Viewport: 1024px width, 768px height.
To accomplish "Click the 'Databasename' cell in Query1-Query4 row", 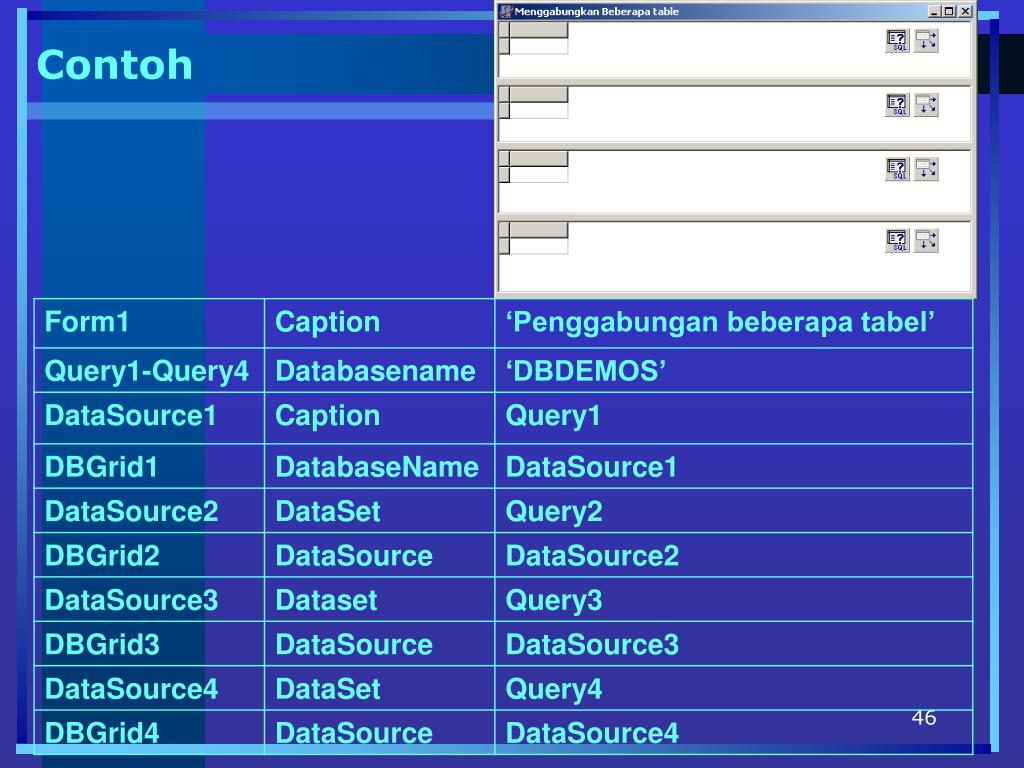I will pyautogui.click(x=379, y=370).
